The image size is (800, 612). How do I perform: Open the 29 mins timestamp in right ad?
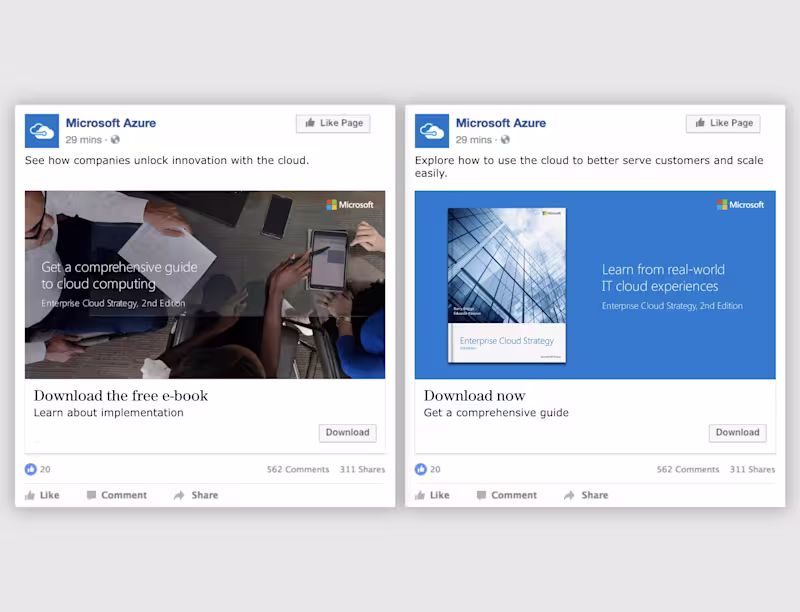tap(473, 140)
